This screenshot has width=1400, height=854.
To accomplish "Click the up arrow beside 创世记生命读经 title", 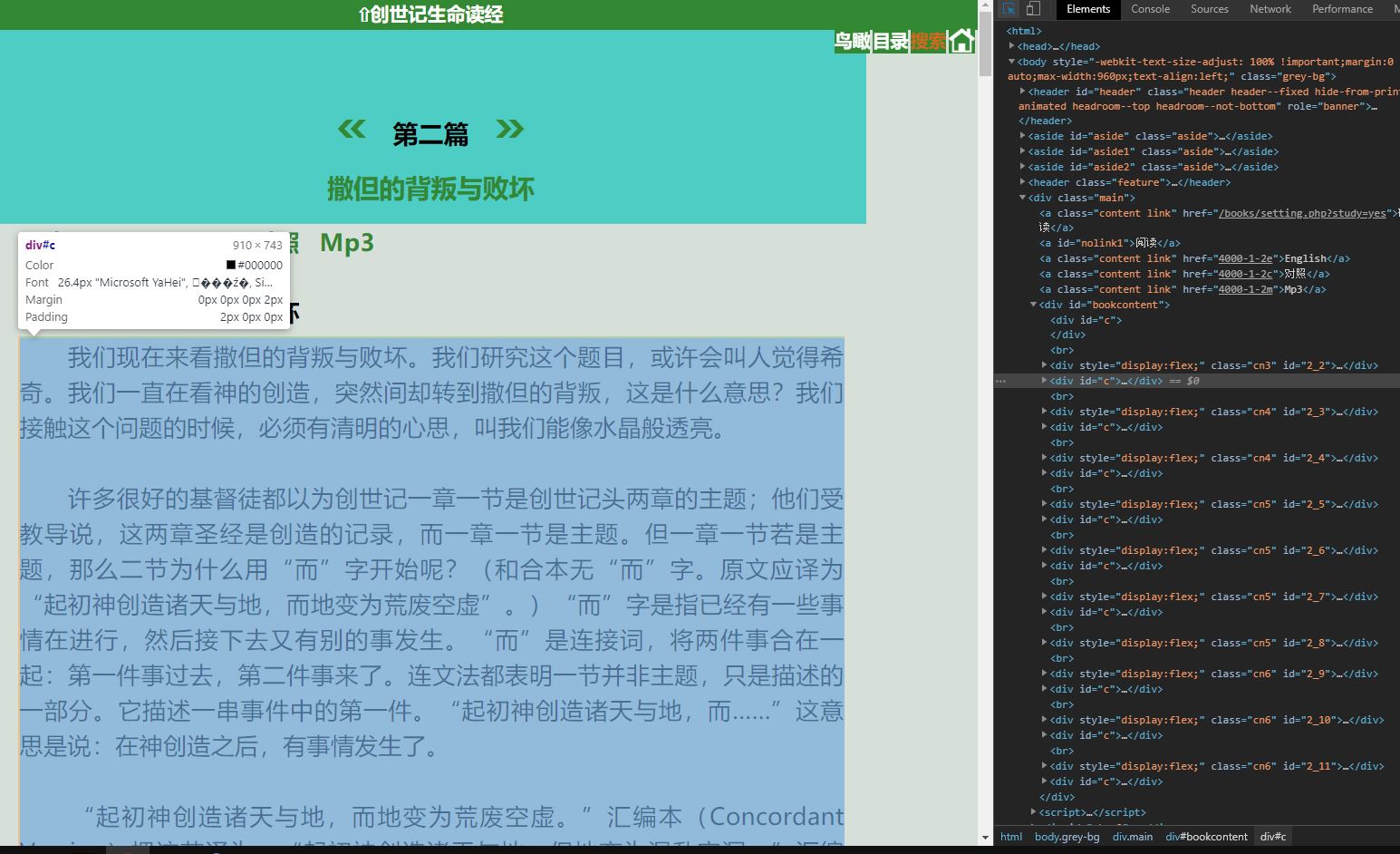I will tap(364, 15).
